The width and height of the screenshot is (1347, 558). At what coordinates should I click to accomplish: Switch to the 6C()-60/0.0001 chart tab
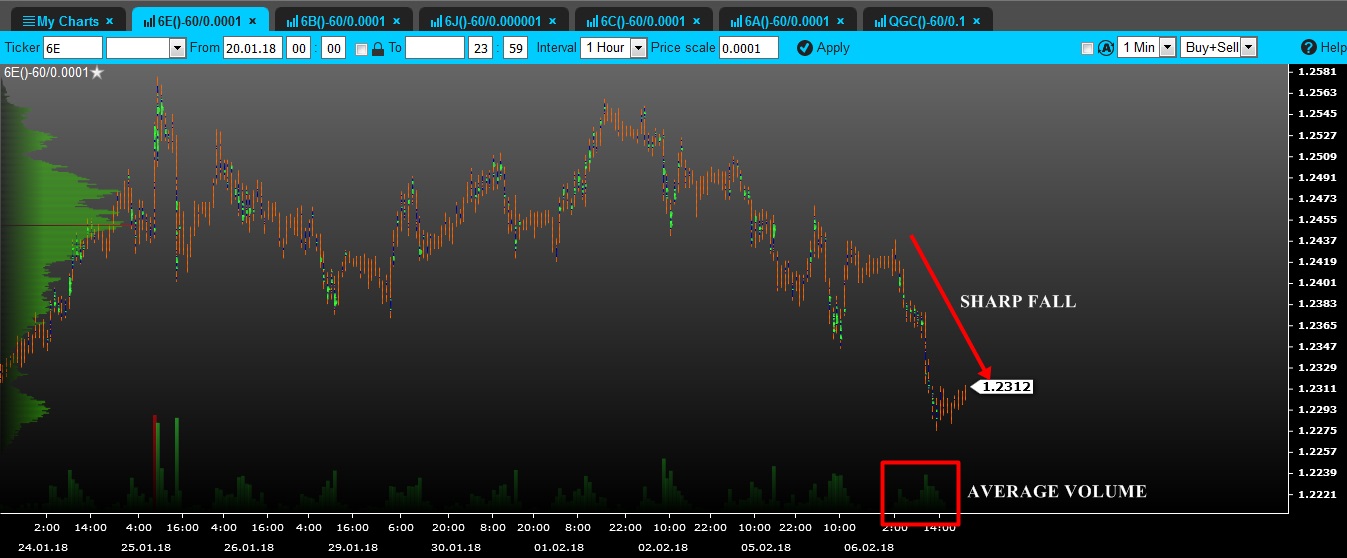coord(644,20)
